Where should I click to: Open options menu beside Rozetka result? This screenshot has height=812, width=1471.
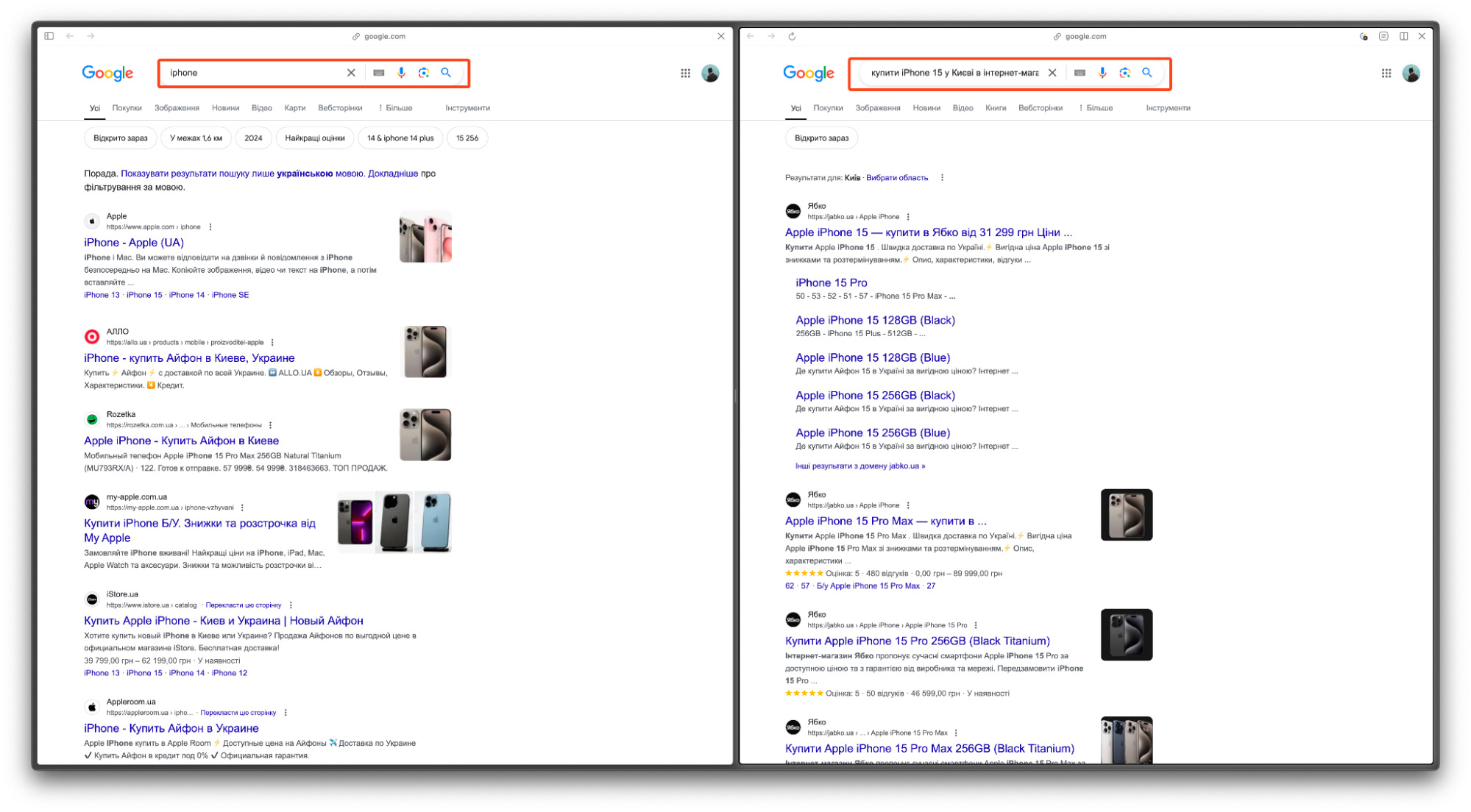click(271, 425)
